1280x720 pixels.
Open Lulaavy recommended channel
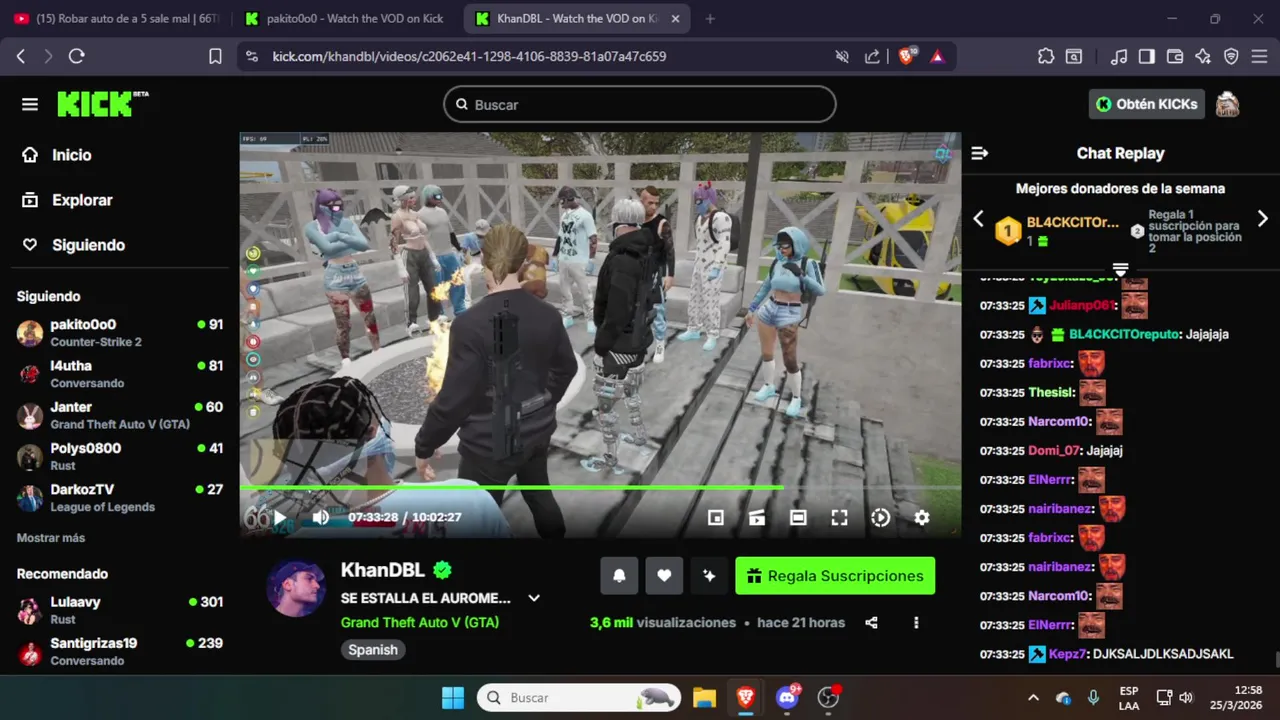tap(120, 610)
